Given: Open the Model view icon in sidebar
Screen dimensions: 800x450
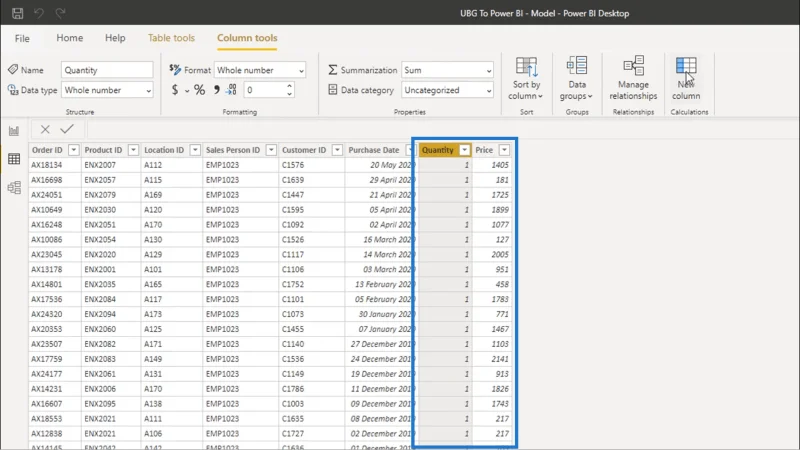Looking at the screenshot, I should [x=14, y=187].
